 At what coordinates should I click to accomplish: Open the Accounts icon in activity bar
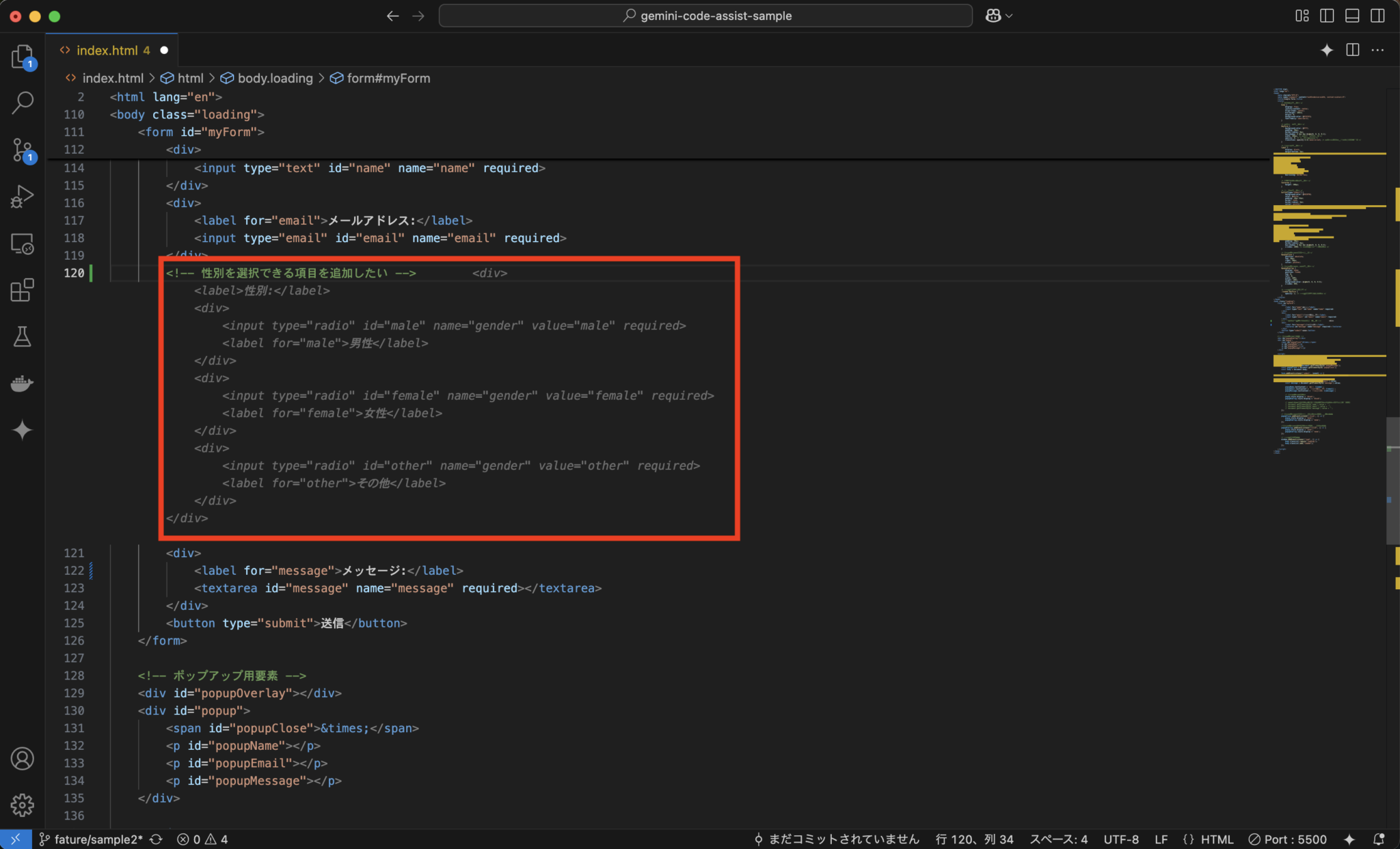pos(23,759)
